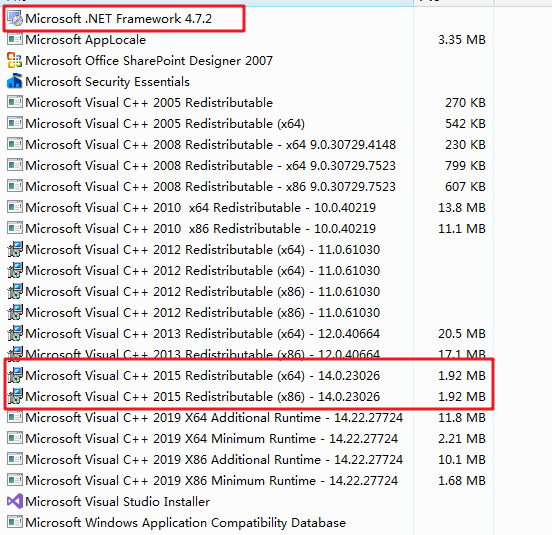Click icon of Visual C++ 2015 Redistributable (x64)
552x535 pixels.
coord(15,375)
